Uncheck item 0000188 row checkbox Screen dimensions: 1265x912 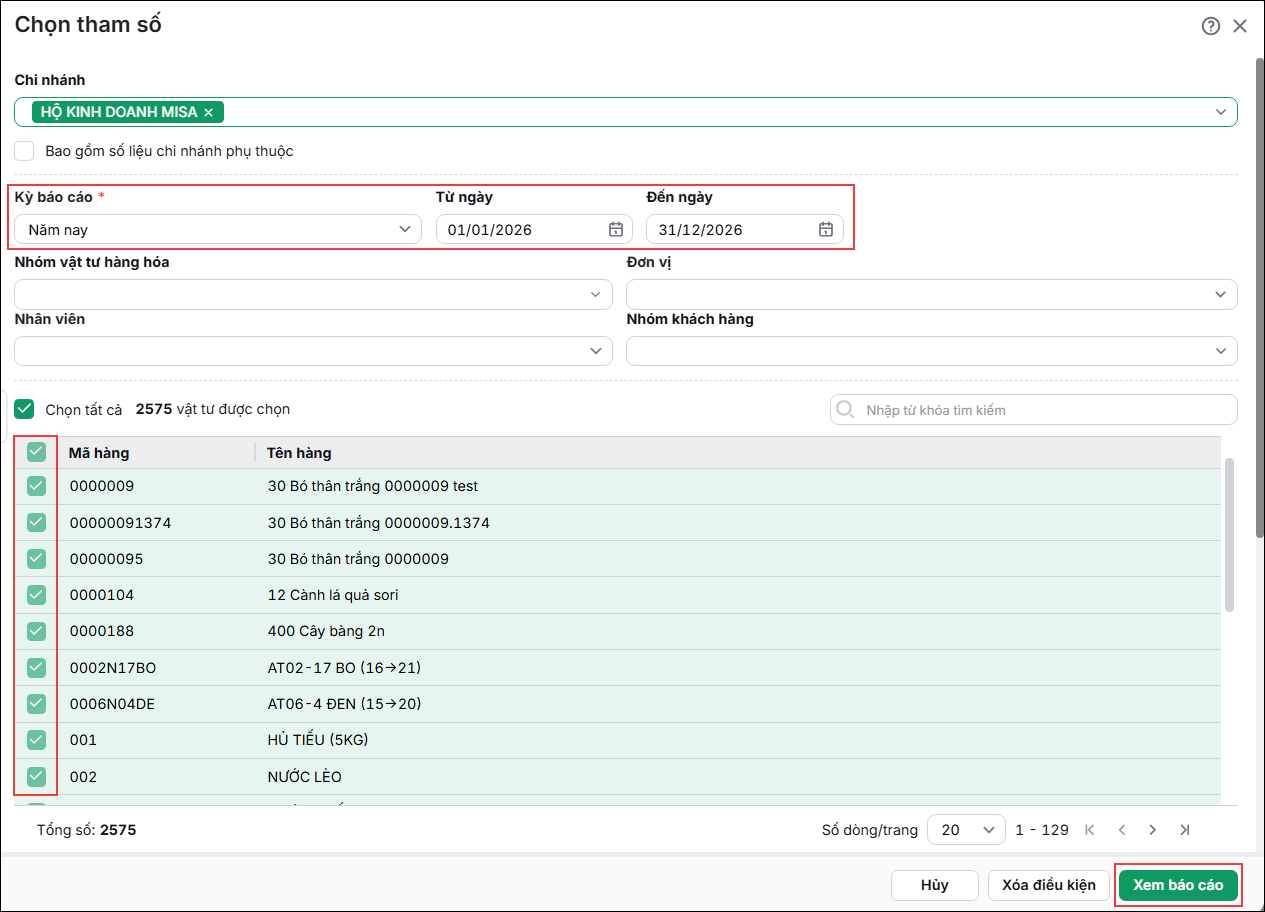point(36,631)
